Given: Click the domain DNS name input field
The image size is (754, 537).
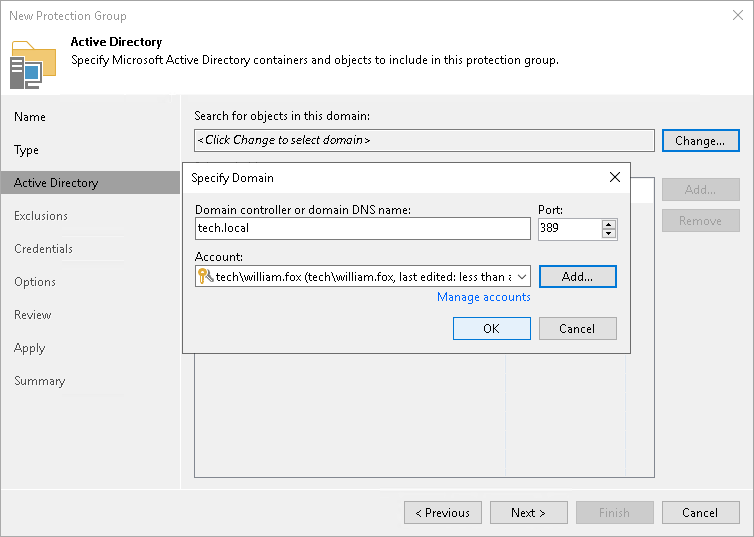Looking at the screenshot, I should pyautogui.click(x=362, y=229).
